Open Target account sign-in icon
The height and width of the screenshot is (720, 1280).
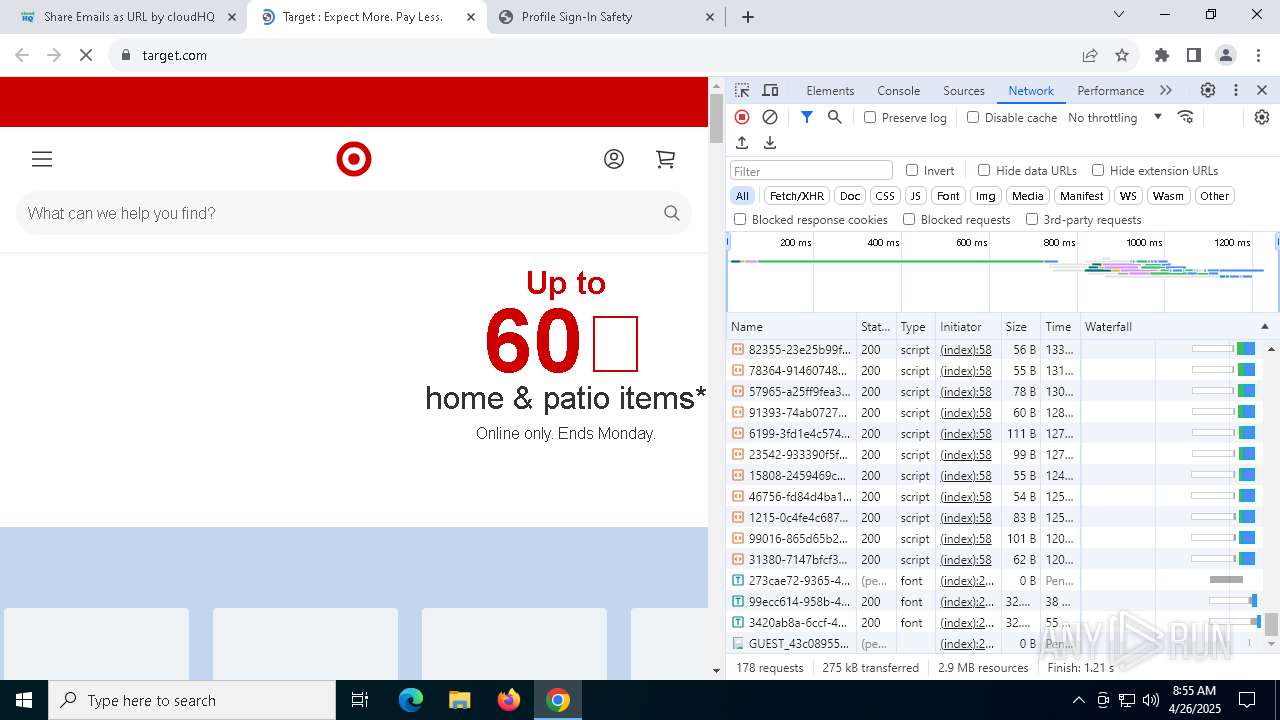pyautogui.click(x=614, y=159)
